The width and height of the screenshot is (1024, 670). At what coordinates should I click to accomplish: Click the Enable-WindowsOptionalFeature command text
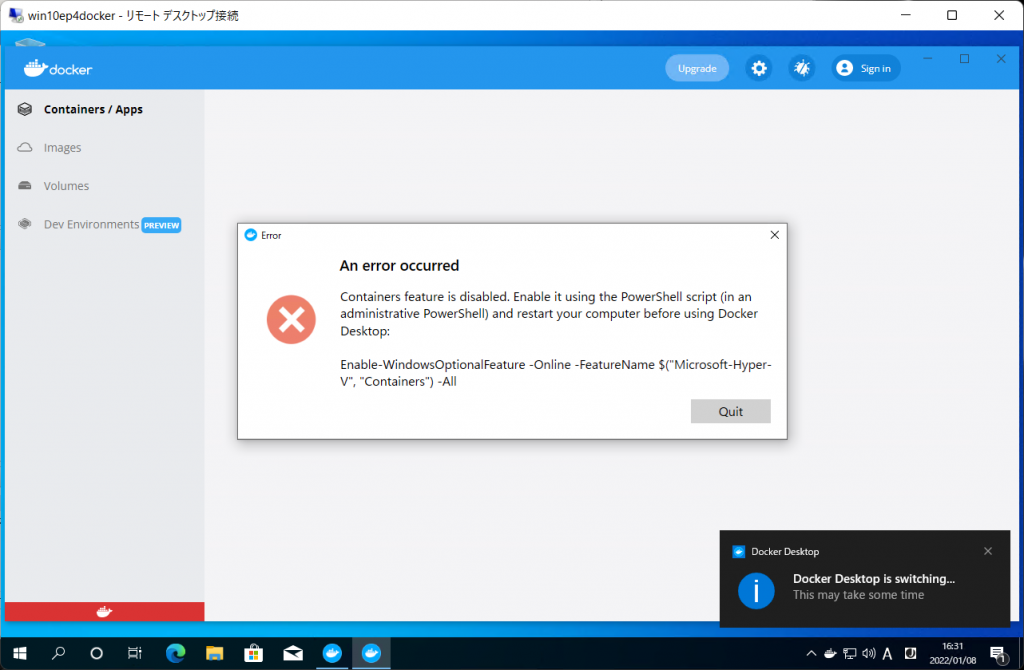[556, 373]
